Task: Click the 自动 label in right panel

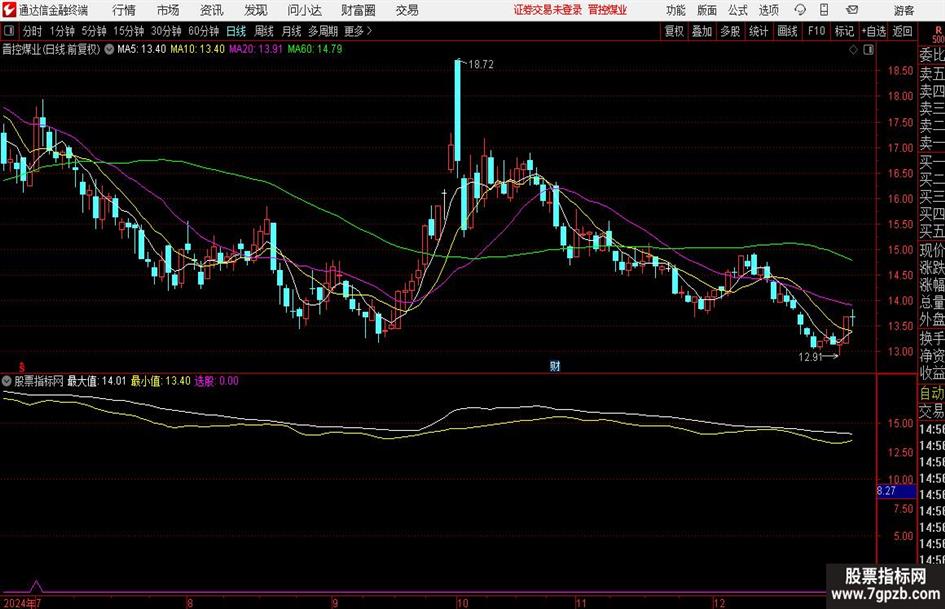Action: pos(932,393)
